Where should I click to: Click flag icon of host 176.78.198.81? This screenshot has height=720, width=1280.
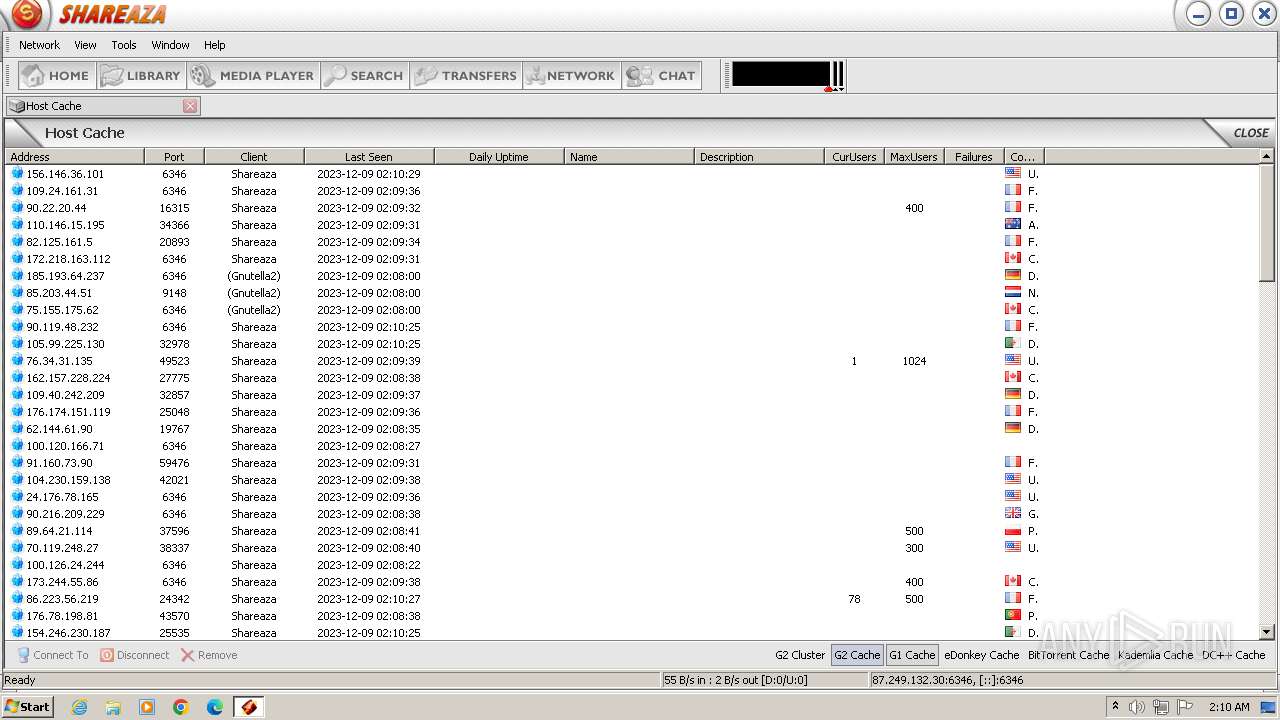(1013, 615)
